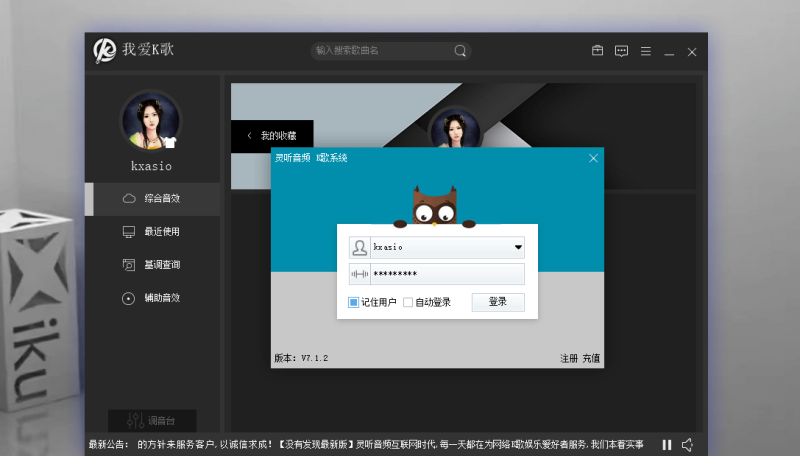Uncheck the 记住用户 checkbox

point(353,302)
